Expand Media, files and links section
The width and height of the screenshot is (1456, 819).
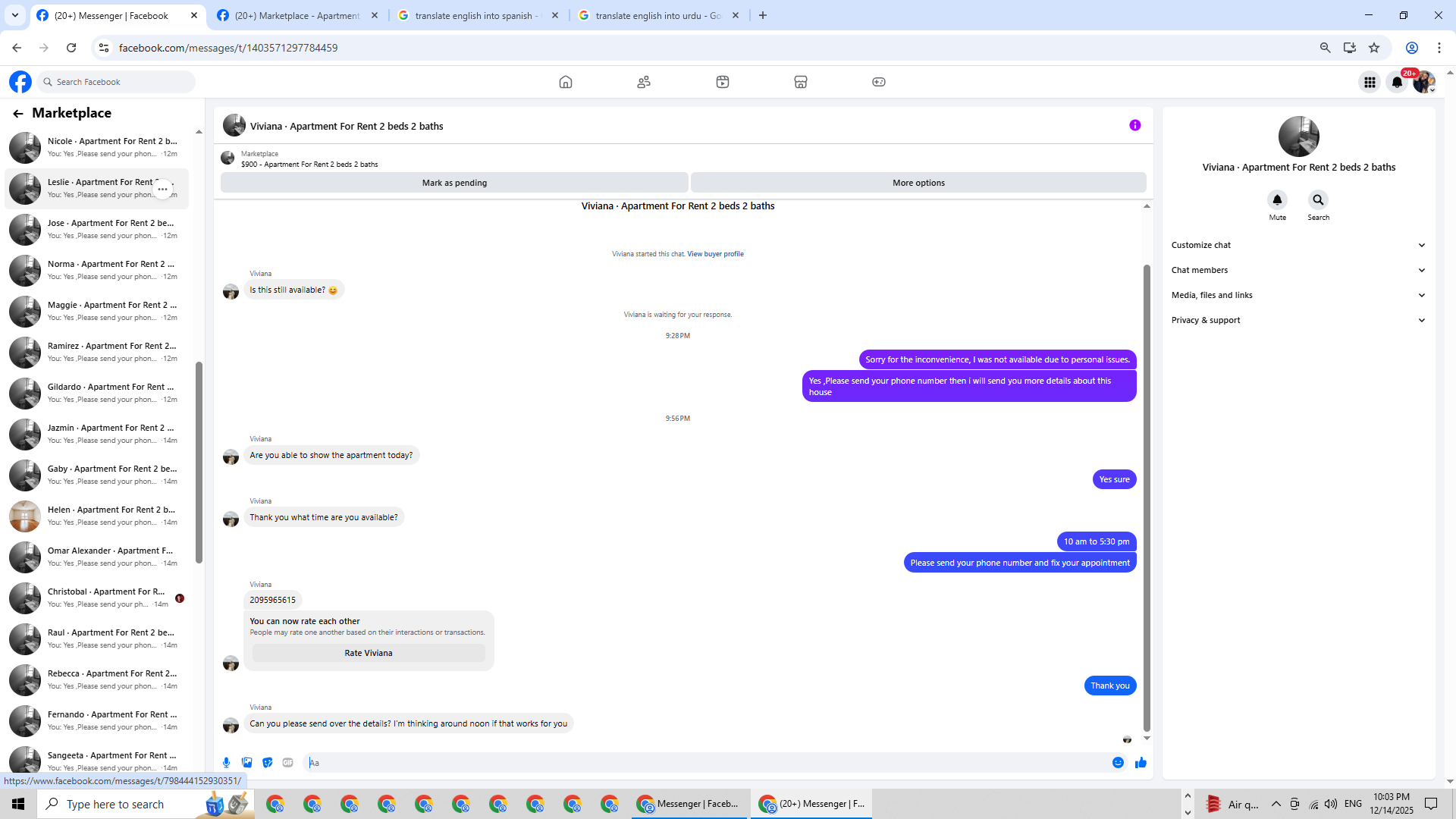point(1298,295)
